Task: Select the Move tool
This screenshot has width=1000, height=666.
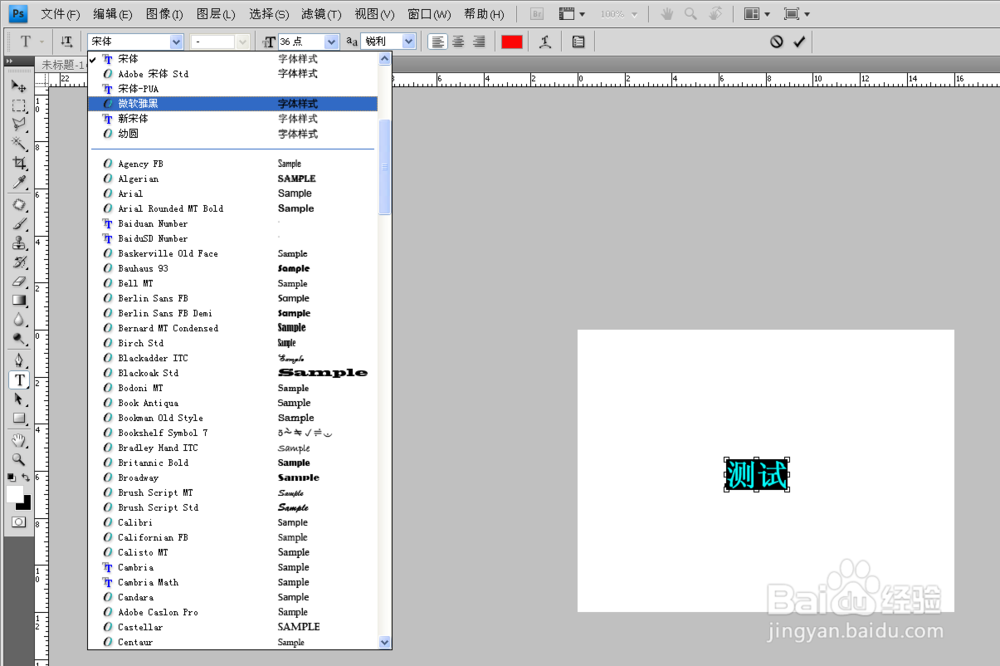Action: pyautogui.click(x=18, y=86)
